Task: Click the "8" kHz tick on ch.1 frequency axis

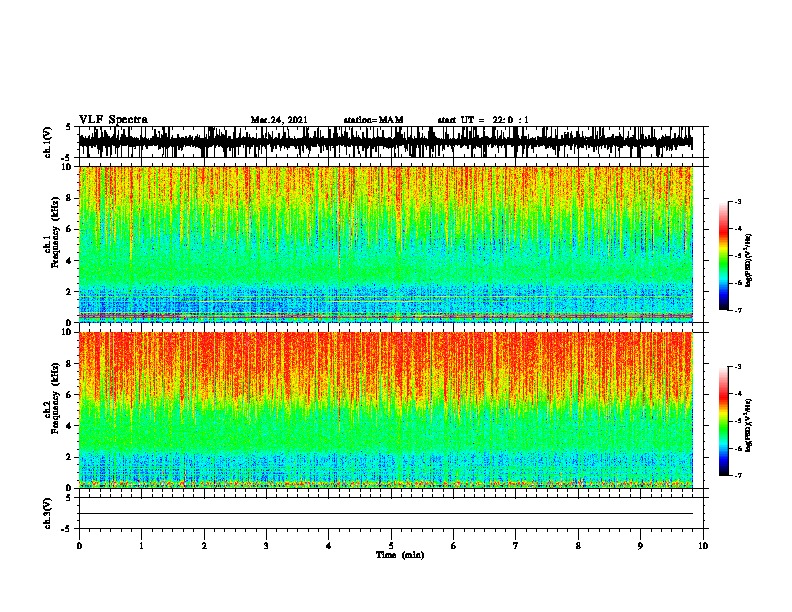Action: click(x=70, y=198)
